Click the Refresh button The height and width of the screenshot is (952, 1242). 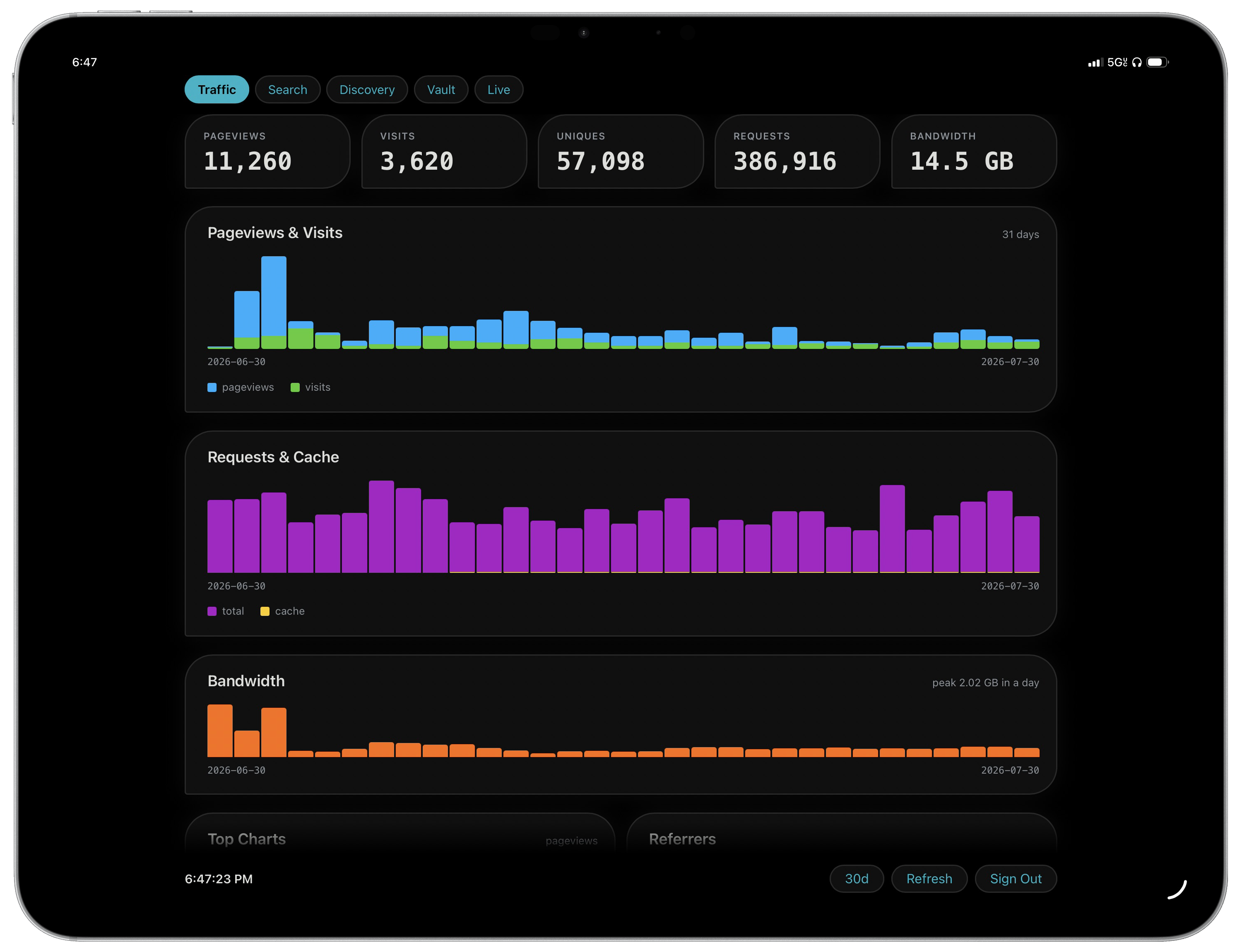pyautogui.click(x=929, y=878)
